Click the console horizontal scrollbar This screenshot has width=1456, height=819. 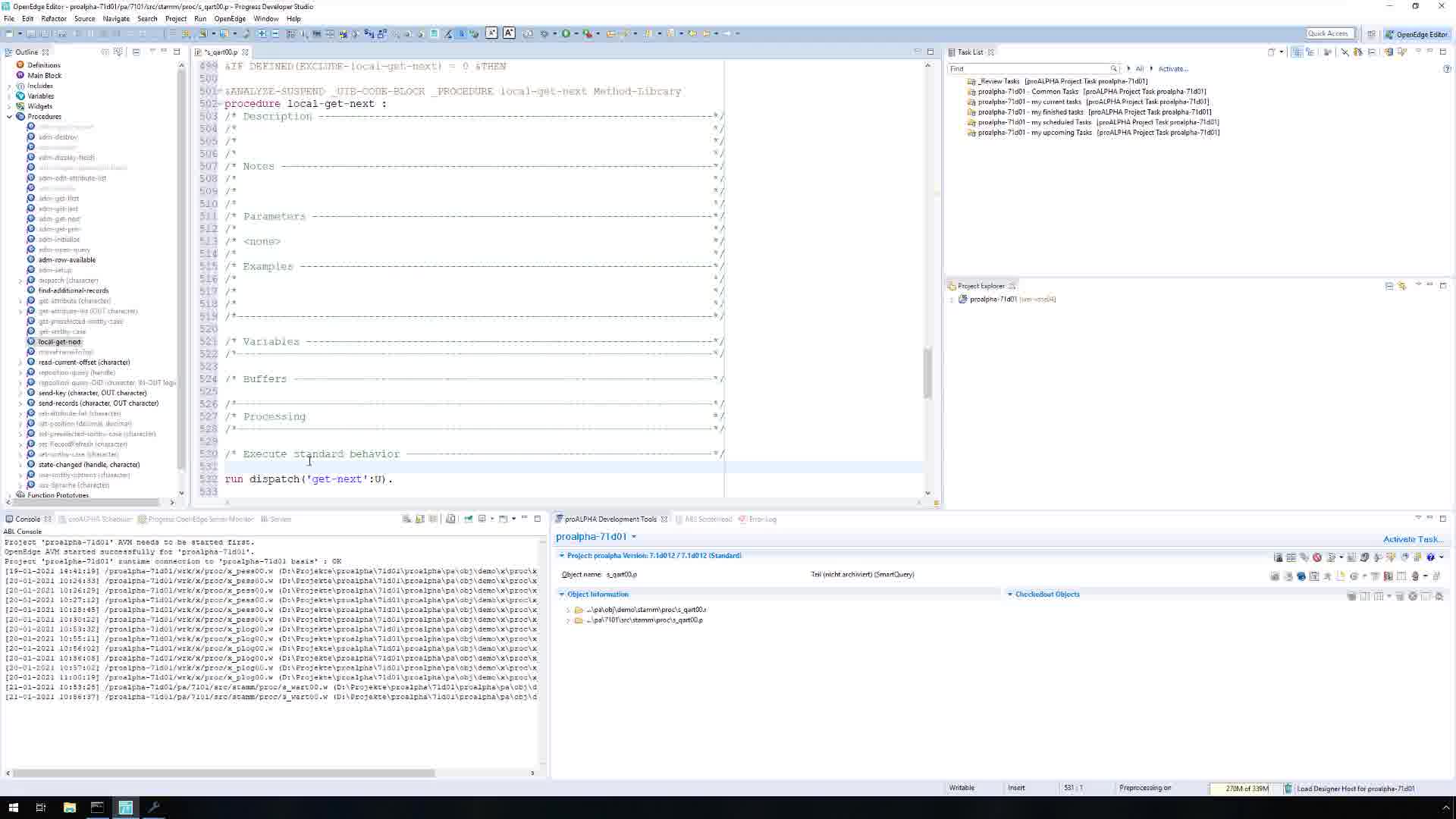click(224, 773)
